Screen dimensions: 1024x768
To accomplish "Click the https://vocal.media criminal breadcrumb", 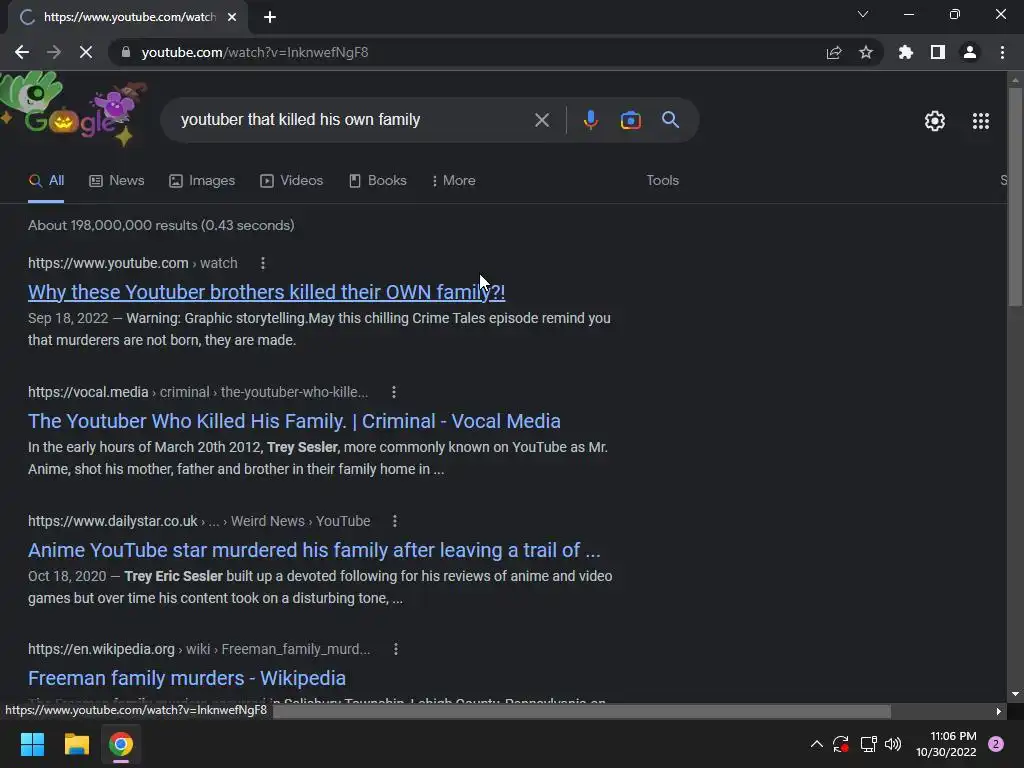I will pyautogui.click(x=198, y=392).
